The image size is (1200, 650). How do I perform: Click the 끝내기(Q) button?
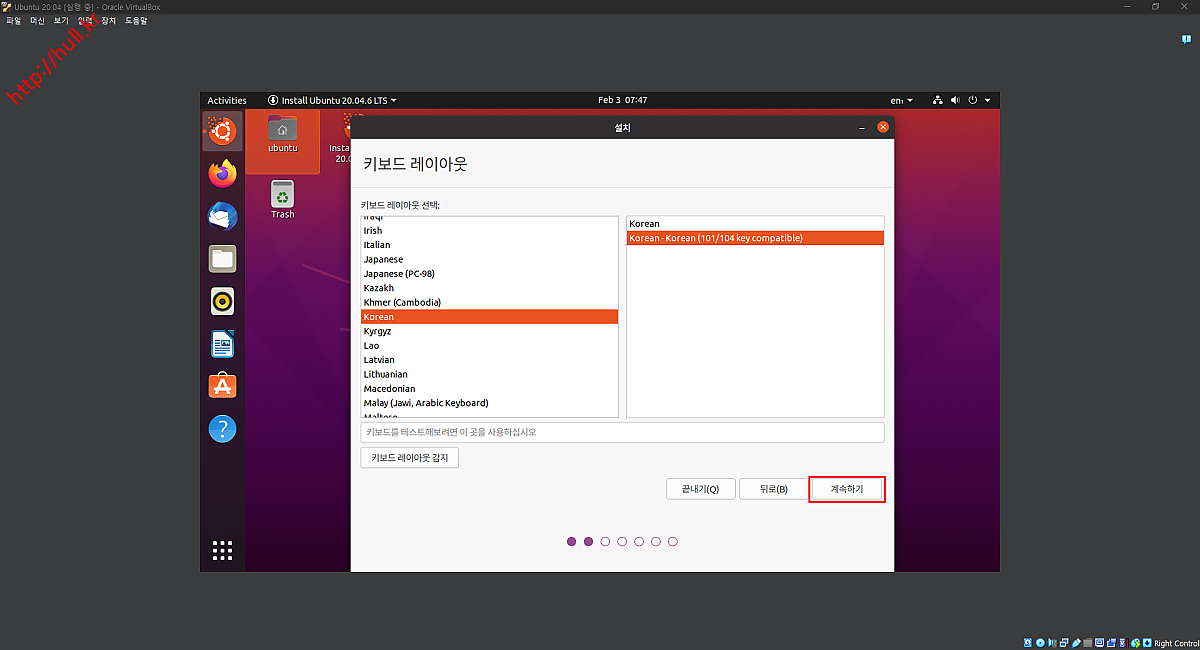point(701,489)
